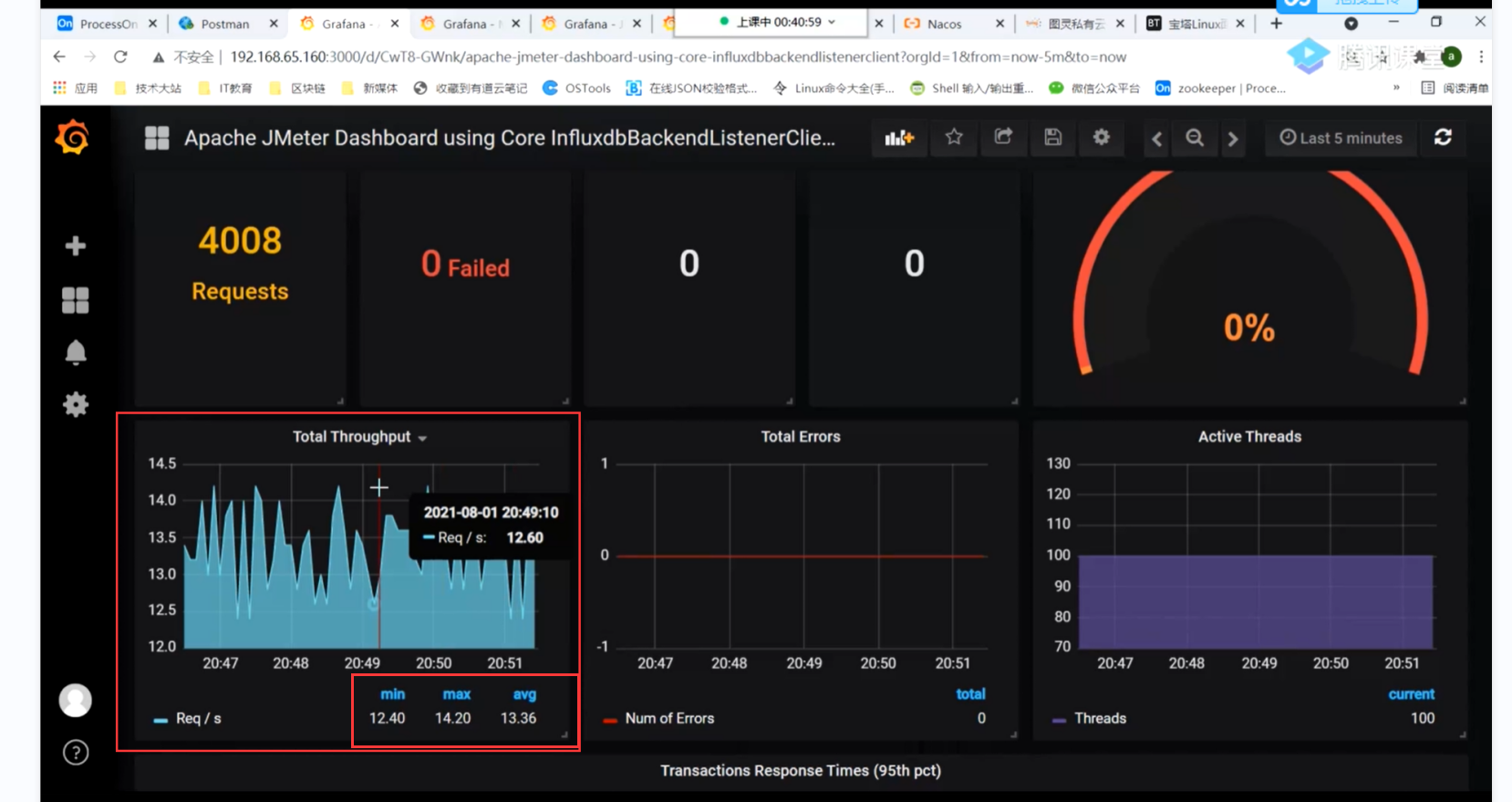Viewport: 1512px width, 802px height.
Task: Open the 阅读清单 reading list
Action: [x=1455, y=89]
